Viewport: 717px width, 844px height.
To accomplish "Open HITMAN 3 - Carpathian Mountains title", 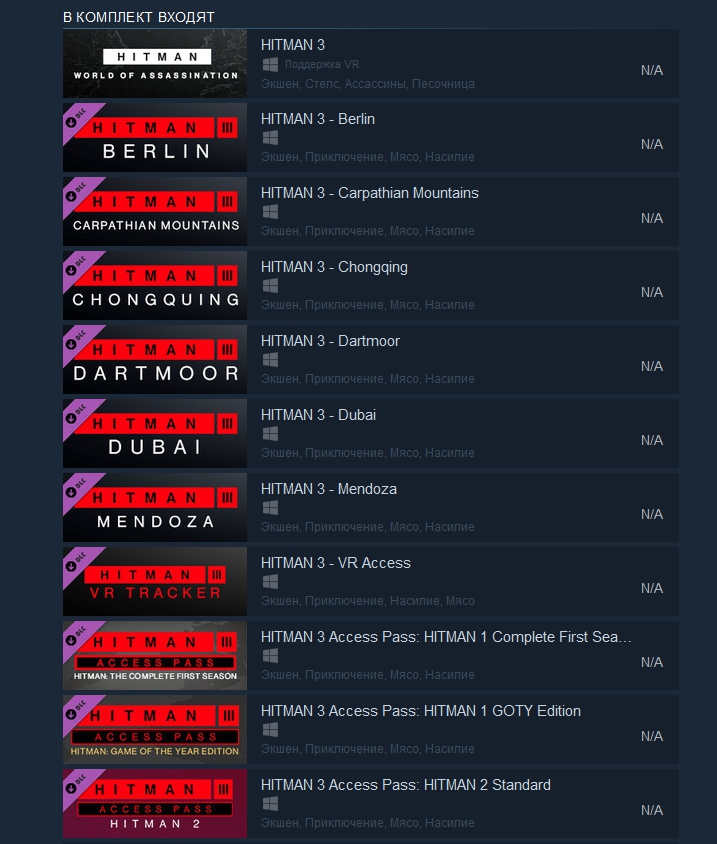I will [x=370, y=193].
